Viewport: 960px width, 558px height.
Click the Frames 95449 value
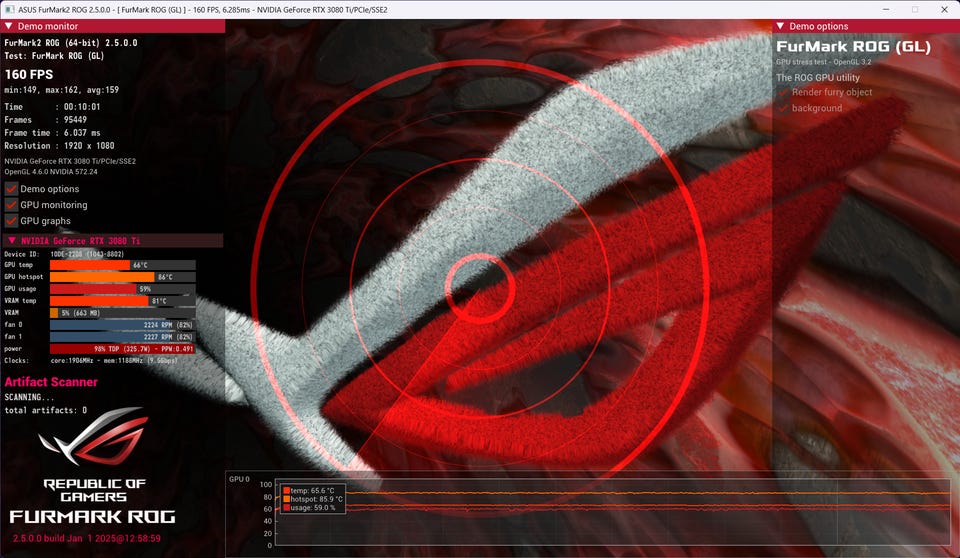(75, 120)
